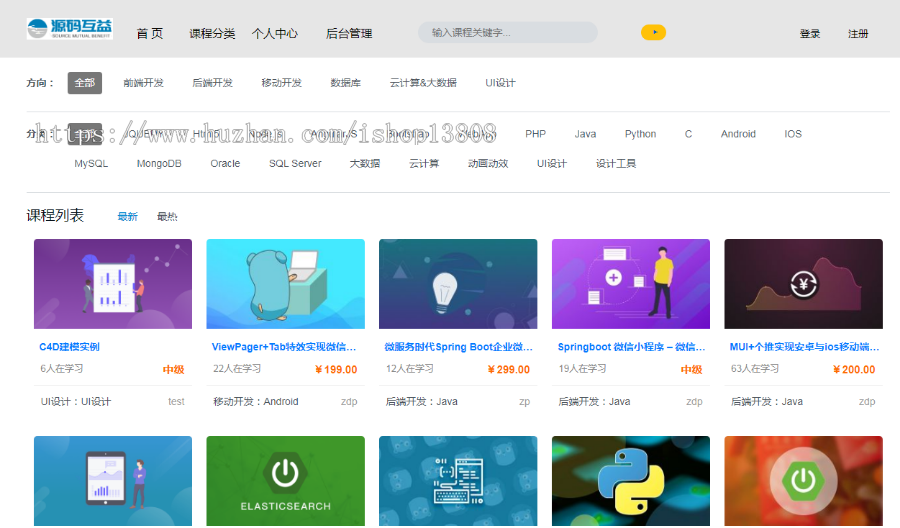The image size is (900, 528).
Task: Filter direction by 移动开发
Action: [281, 83]
